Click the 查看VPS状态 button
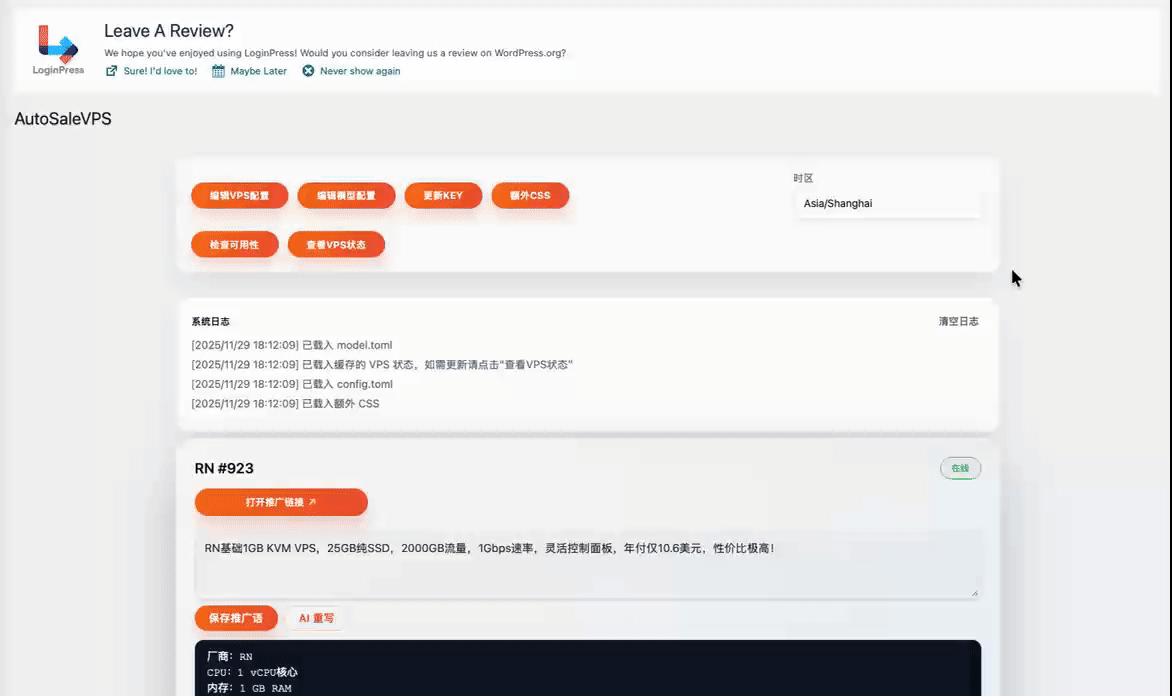 (x=336, y=245)
